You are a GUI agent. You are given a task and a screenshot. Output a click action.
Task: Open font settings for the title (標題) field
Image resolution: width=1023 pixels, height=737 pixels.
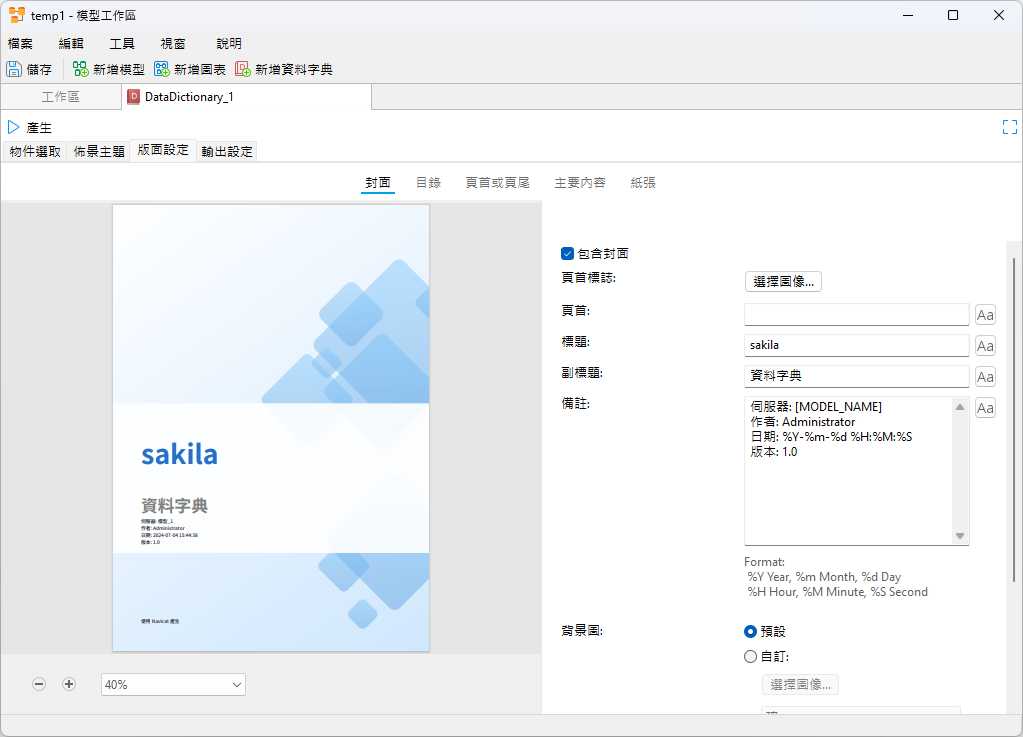click(985, 346)
